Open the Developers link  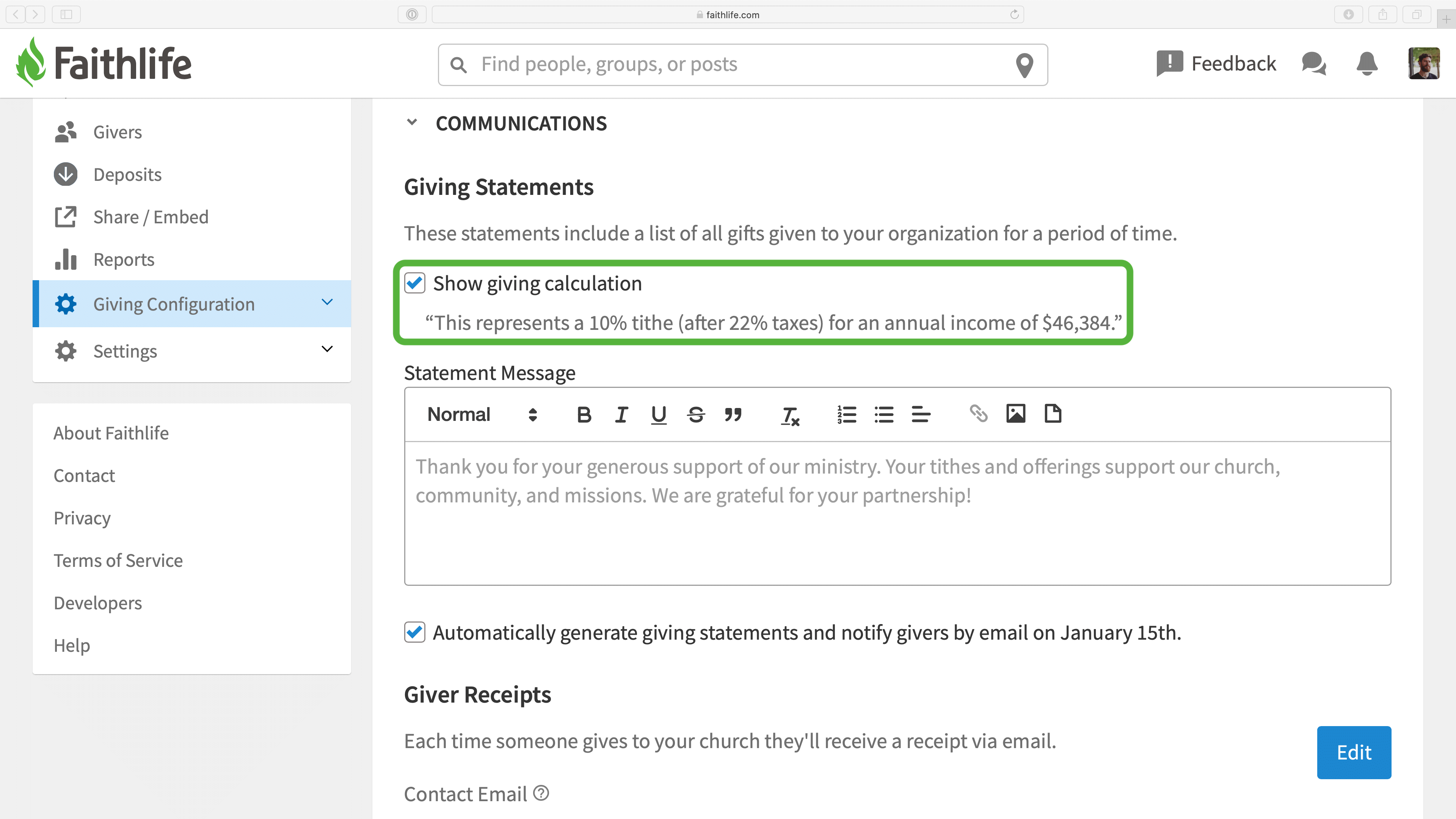point(98,602)
